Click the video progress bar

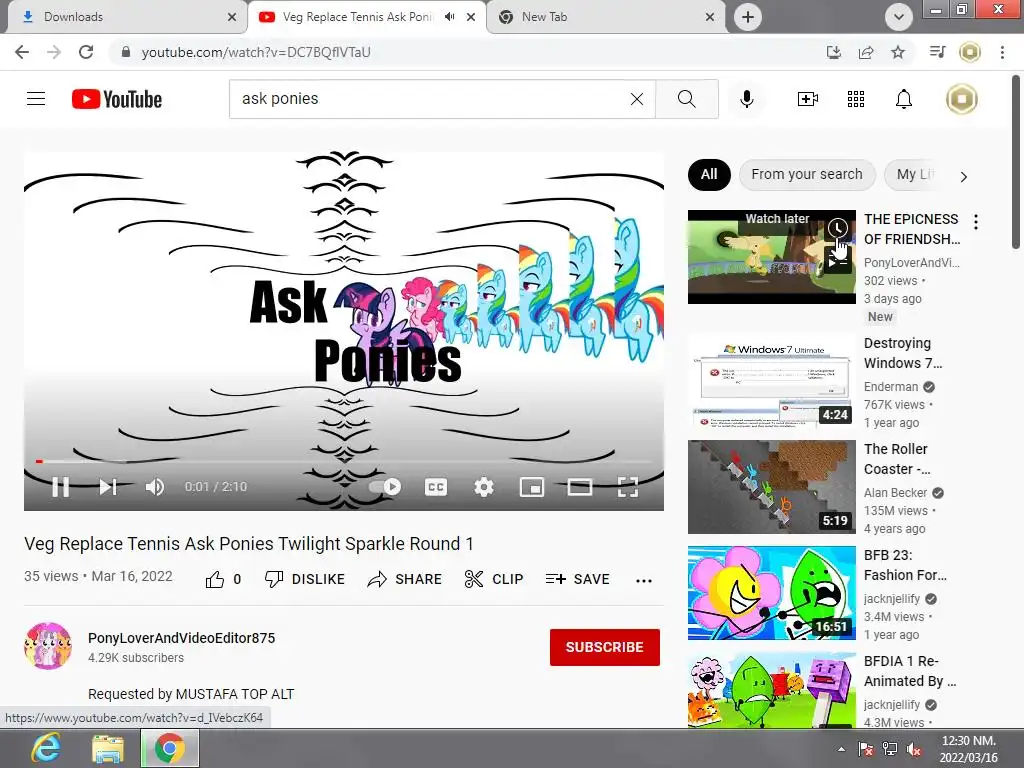pos(344,462)
